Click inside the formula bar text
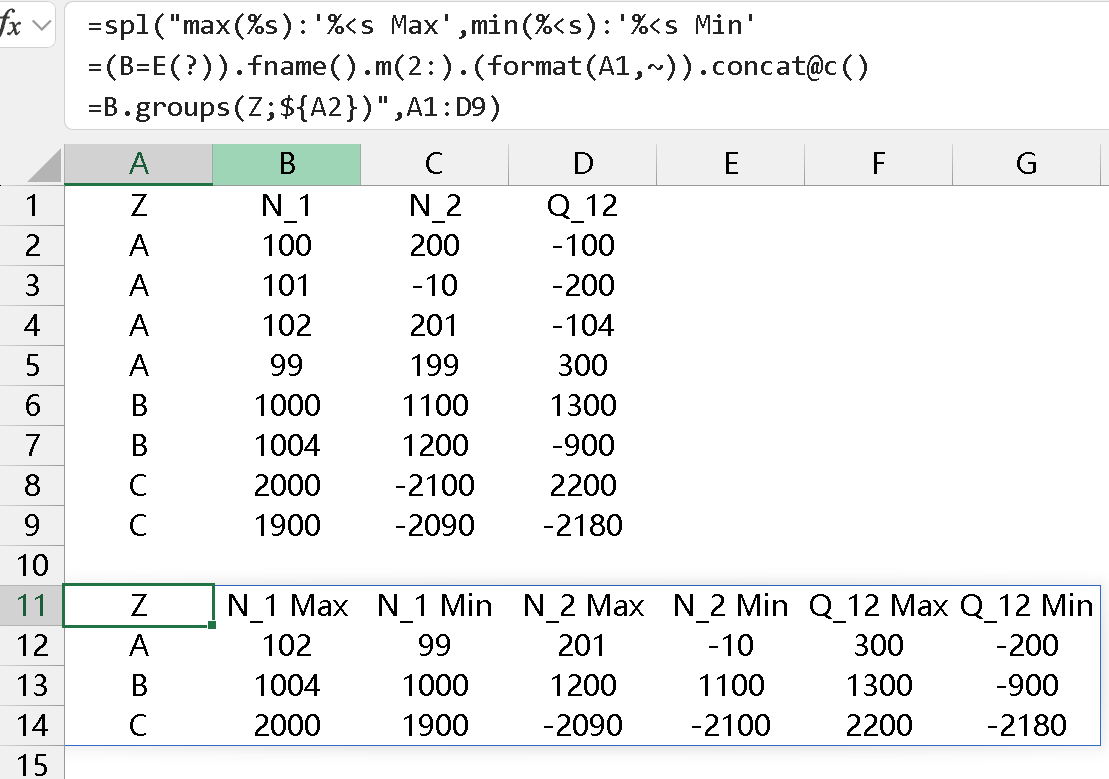 point(480,66)
